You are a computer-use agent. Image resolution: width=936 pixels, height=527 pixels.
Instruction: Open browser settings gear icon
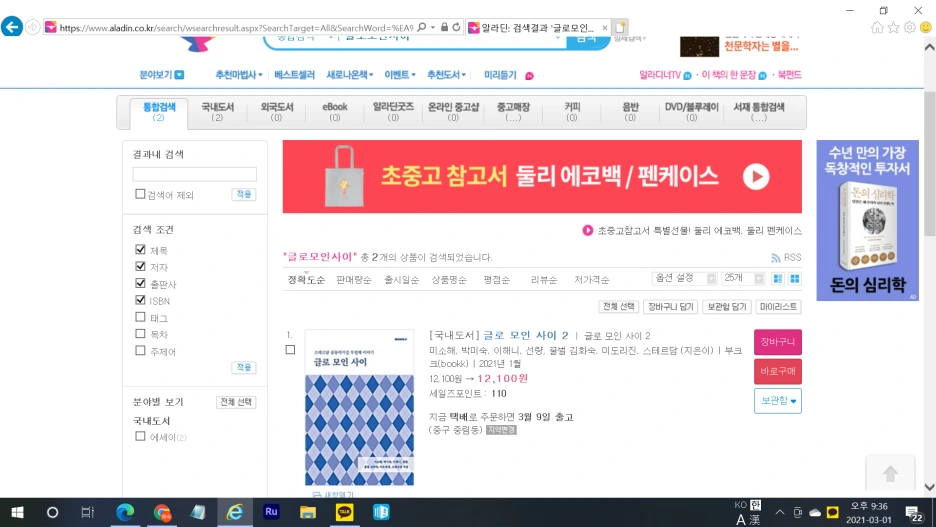pos(910,27)
